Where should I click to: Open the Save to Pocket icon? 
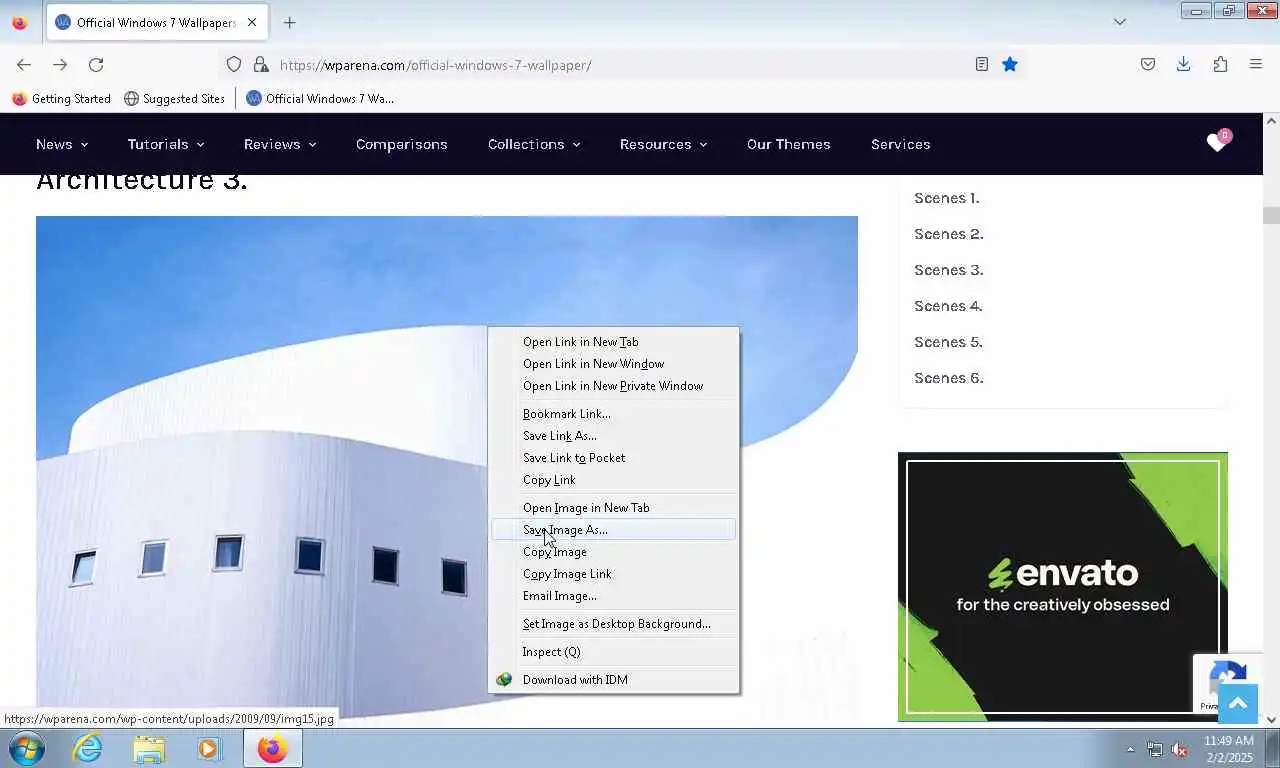click(x=1148, y=65)
